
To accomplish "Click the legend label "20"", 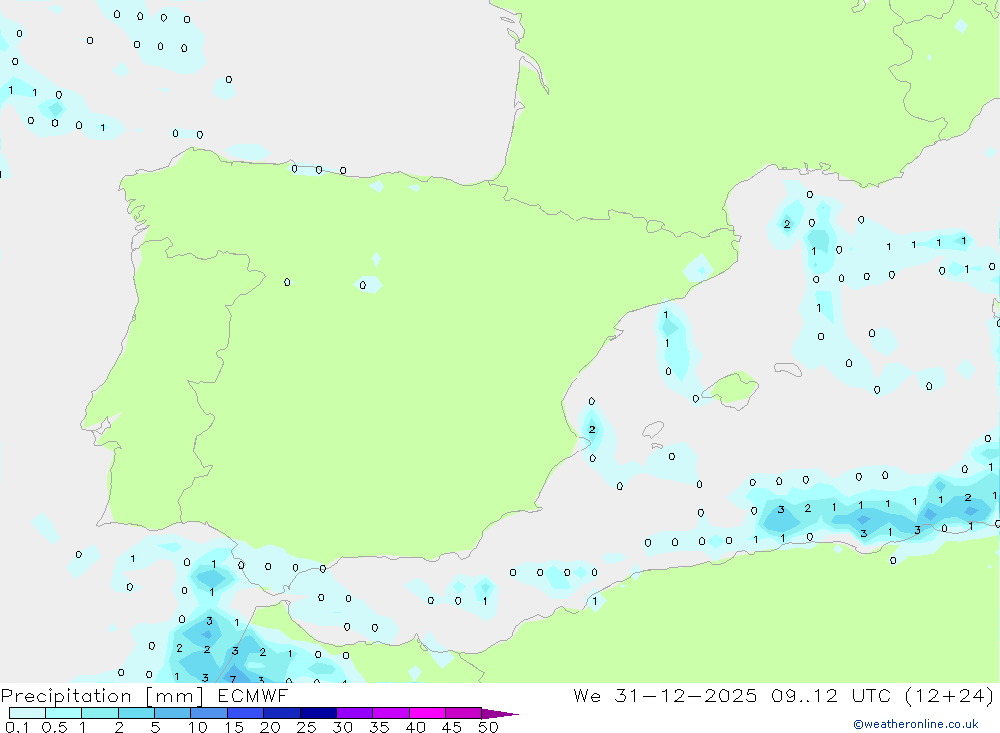I will point(270,727).
